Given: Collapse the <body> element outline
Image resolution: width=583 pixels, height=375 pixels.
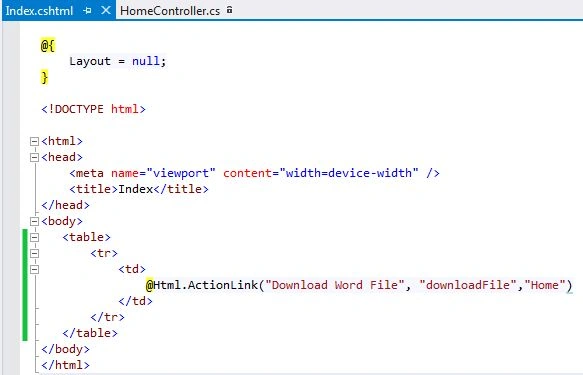Looking at the screenshot, I should pyautogui.click(x=34, y=222).
